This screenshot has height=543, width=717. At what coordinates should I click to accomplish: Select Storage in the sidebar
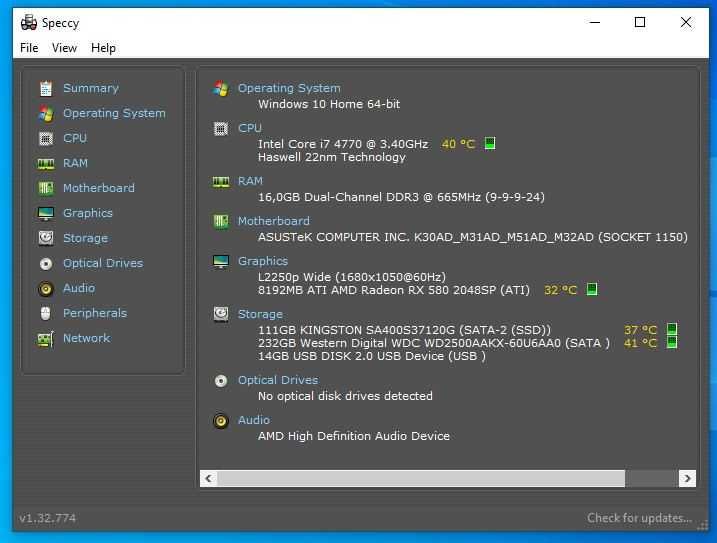tap(86, 238)
